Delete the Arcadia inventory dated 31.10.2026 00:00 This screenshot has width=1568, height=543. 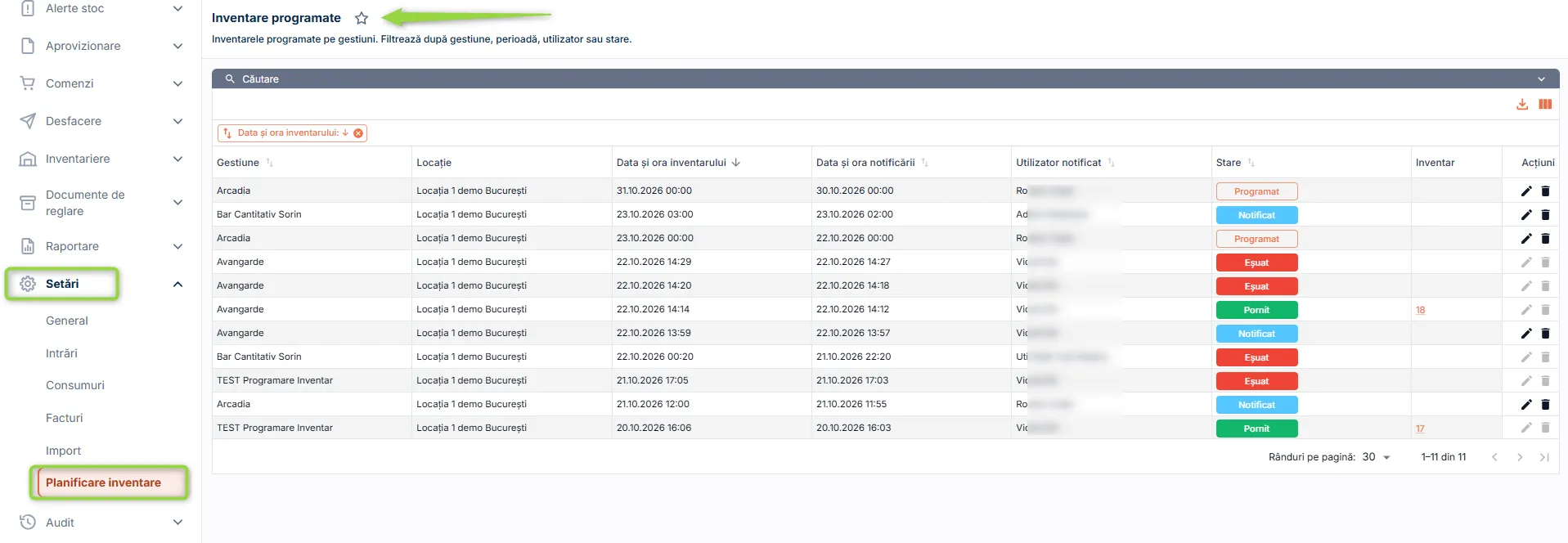click(x=1545, y=191)
